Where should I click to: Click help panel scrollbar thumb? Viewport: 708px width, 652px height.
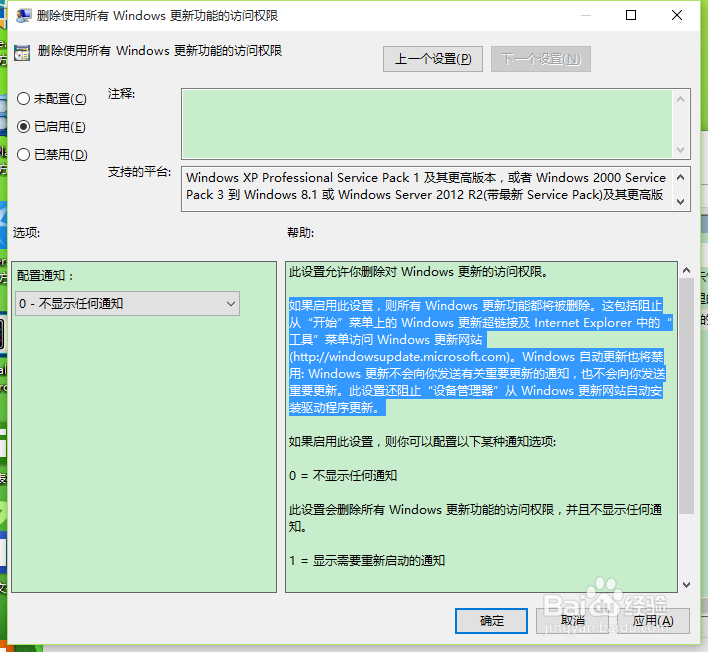pyautogui.click(x=686, y=396)
